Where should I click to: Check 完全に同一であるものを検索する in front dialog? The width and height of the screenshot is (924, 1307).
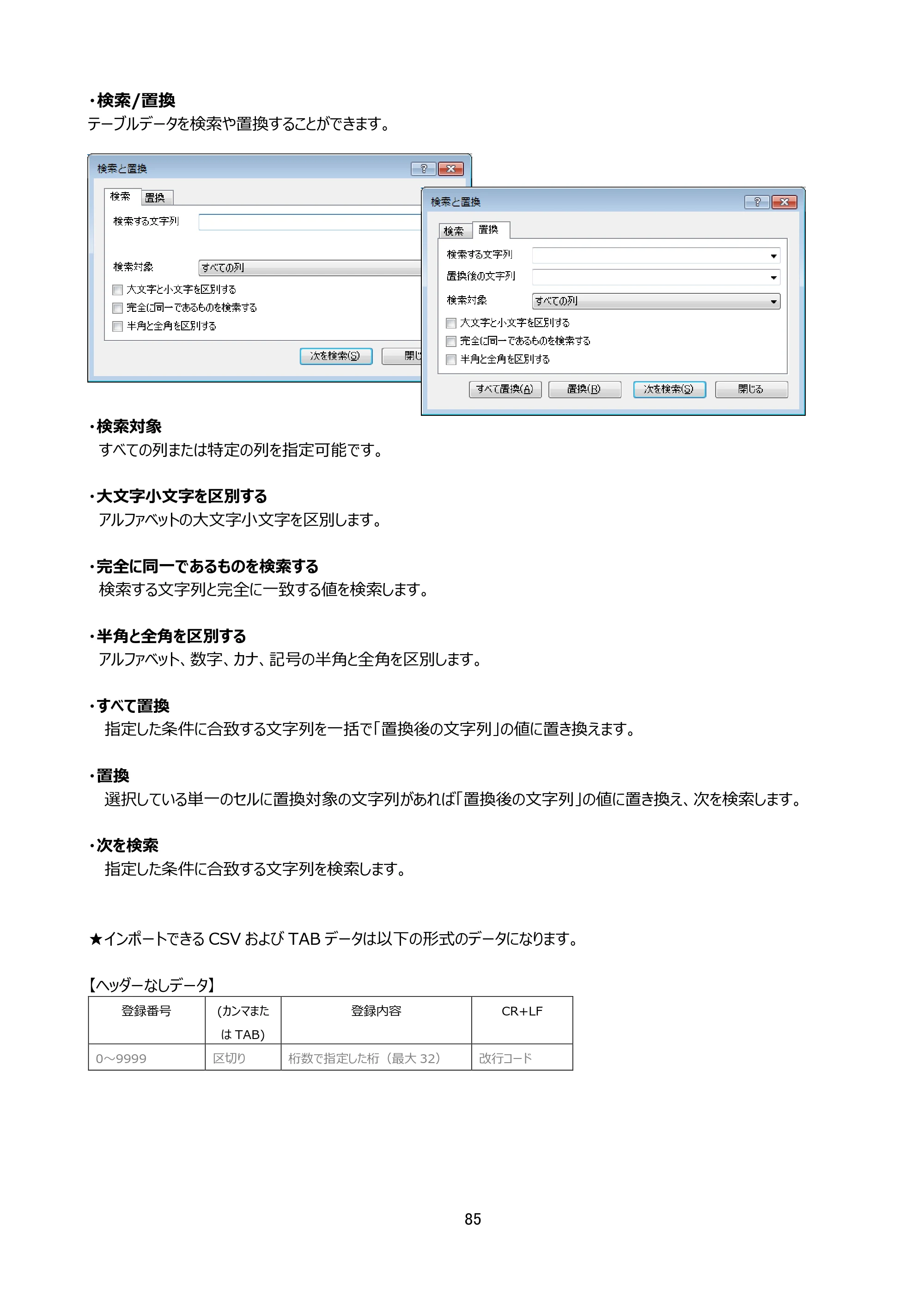point(451,341)
